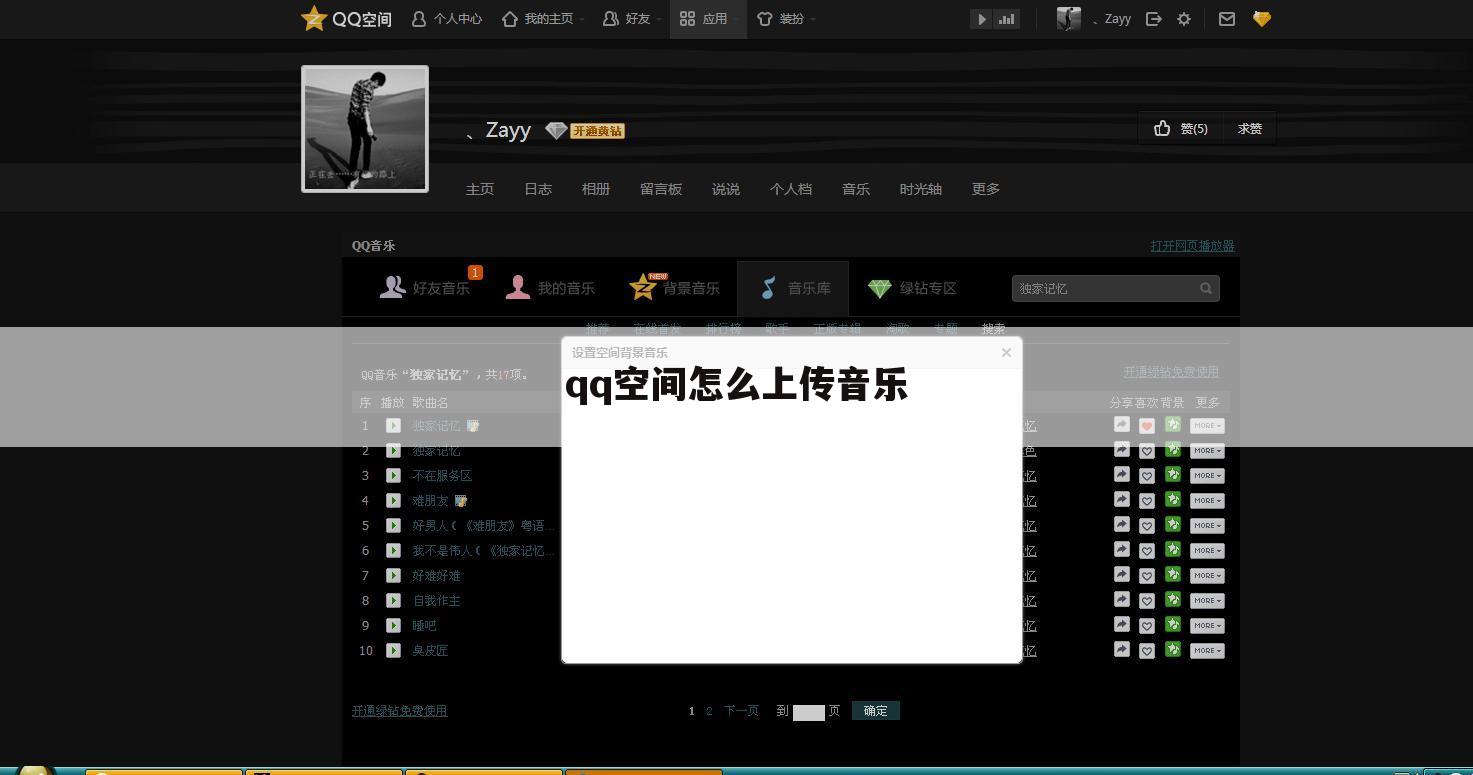The image size is (1473, 775).
Task: Click the 求赞 button
Action: pyautogui.click(x=1249, y=128)
